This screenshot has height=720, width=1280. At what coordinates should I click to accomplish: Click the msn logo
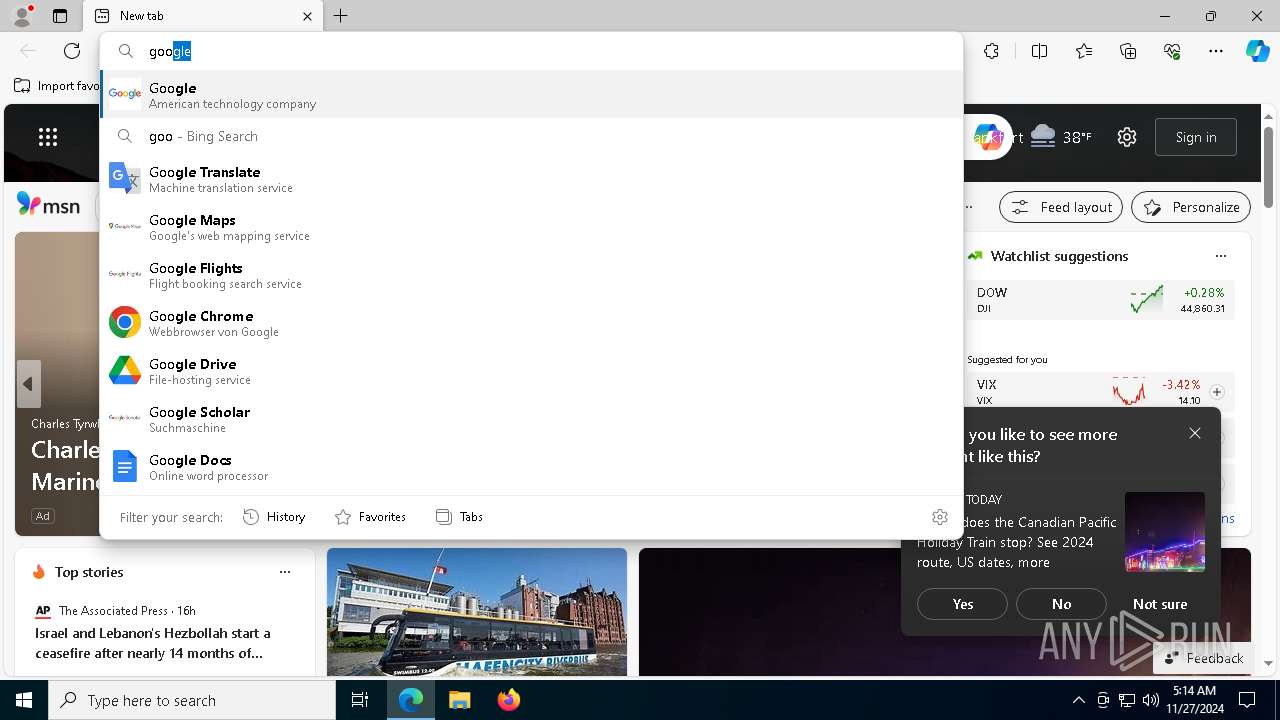pyautogui.click(x=48, y=205)
